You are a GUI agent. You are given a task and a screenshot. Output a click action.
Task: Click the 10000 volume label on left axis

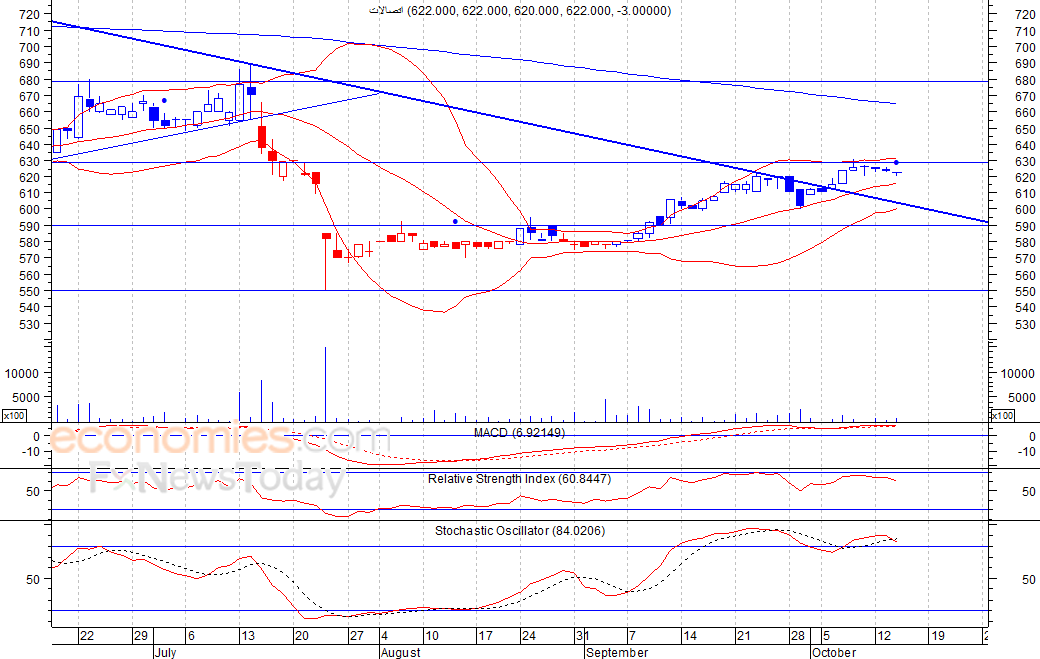22,373
